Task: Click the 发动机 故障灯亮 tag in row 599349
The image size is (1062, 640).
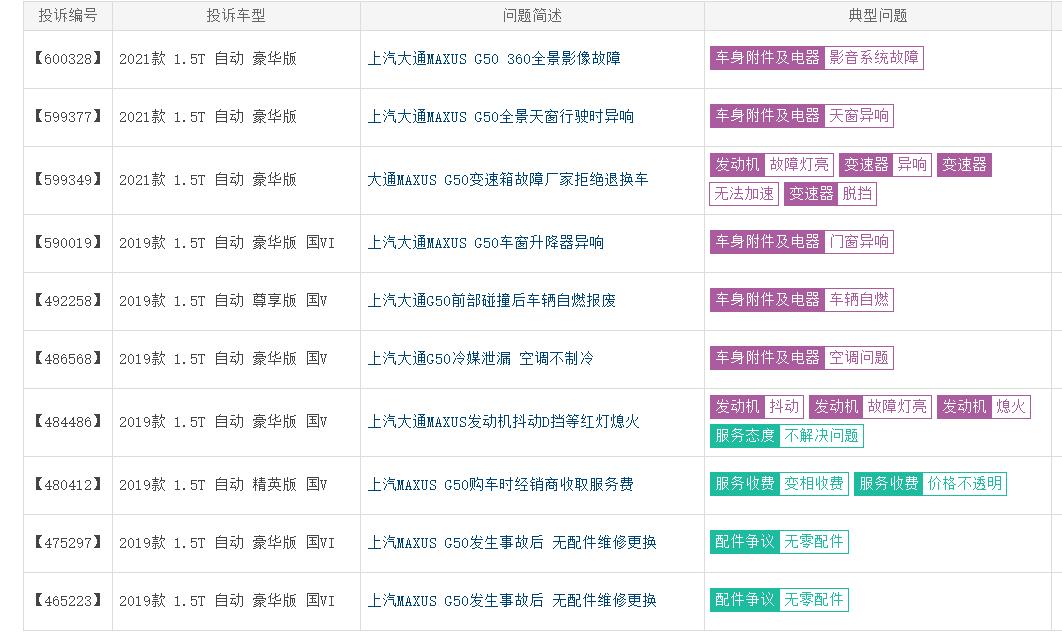Action: point(771,165)
